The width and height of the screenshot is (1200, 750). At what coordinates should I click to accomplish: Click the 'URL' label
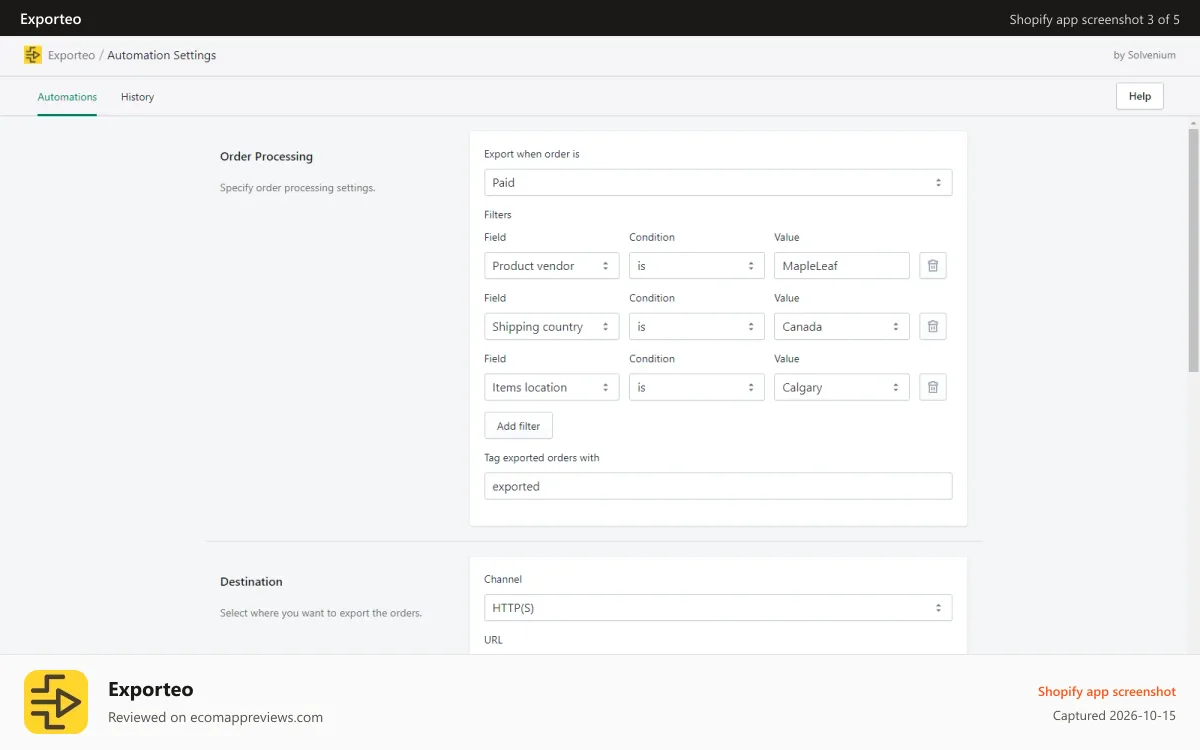click(493, 639)
